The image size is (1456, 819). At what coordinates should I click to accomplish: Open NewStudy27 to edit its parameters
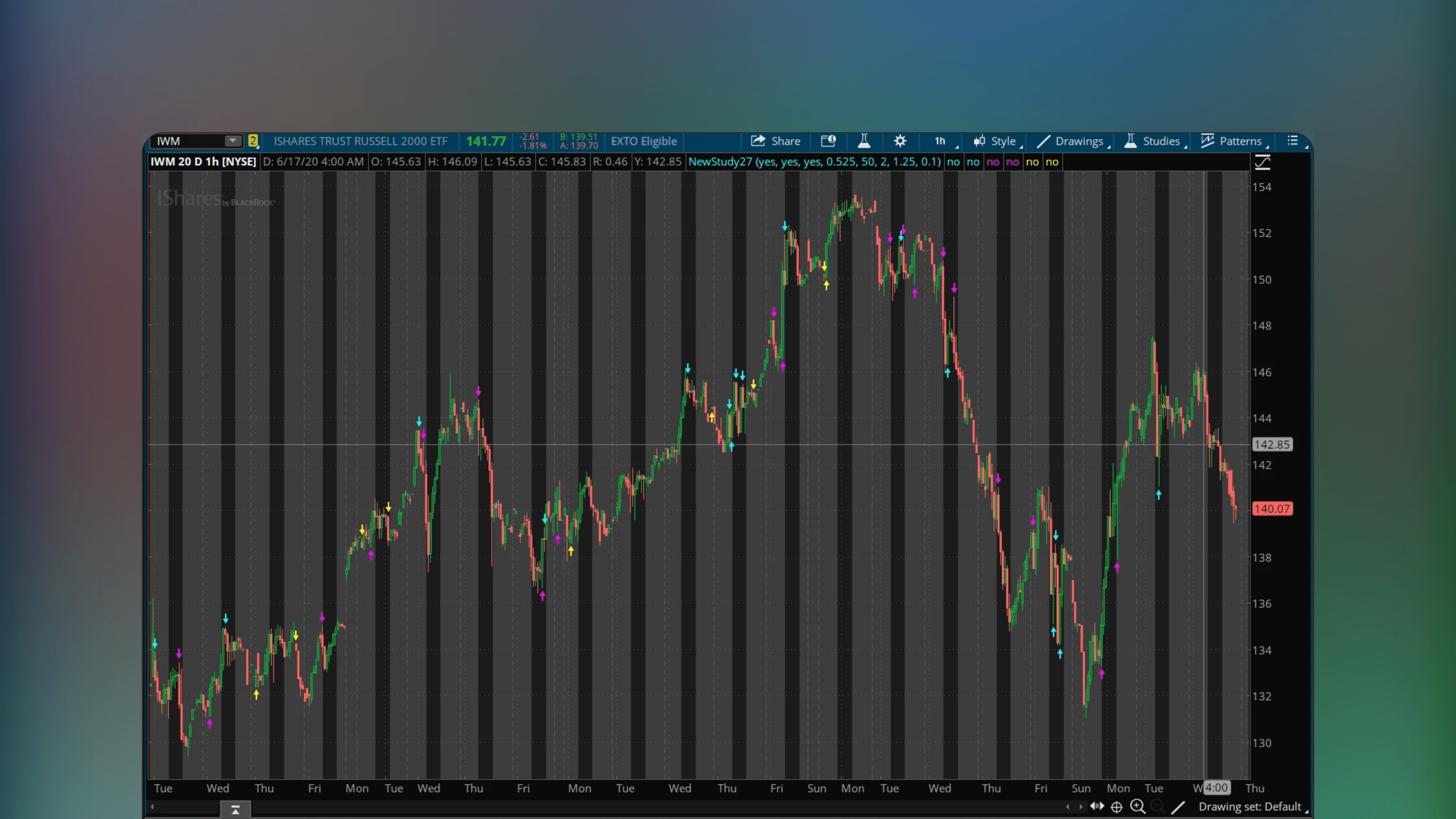[x=814, y=162]
